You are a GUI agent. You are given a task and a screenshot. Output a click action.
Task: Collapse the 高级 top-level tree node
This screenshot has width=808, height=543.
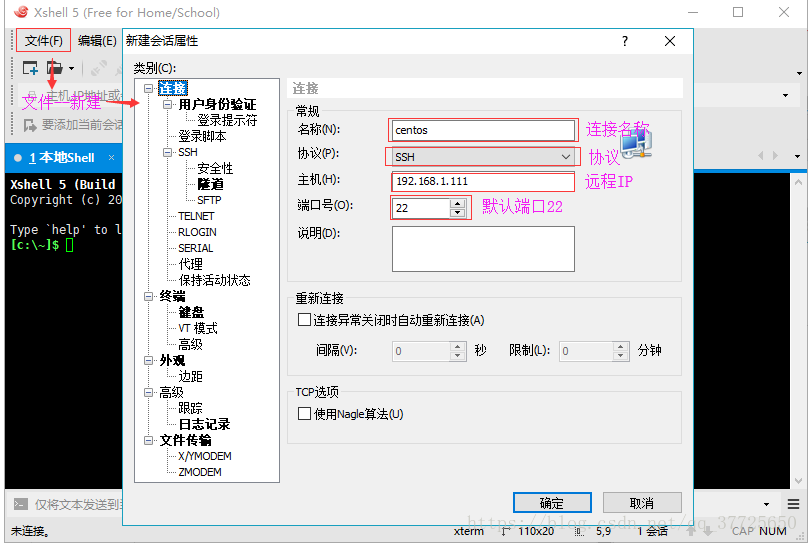148,393
